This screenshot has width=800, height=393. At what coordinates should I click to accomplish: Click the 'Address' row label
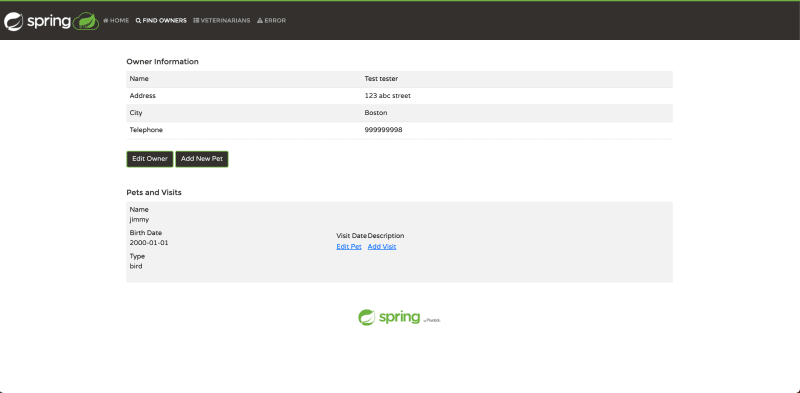pos(142,95)
